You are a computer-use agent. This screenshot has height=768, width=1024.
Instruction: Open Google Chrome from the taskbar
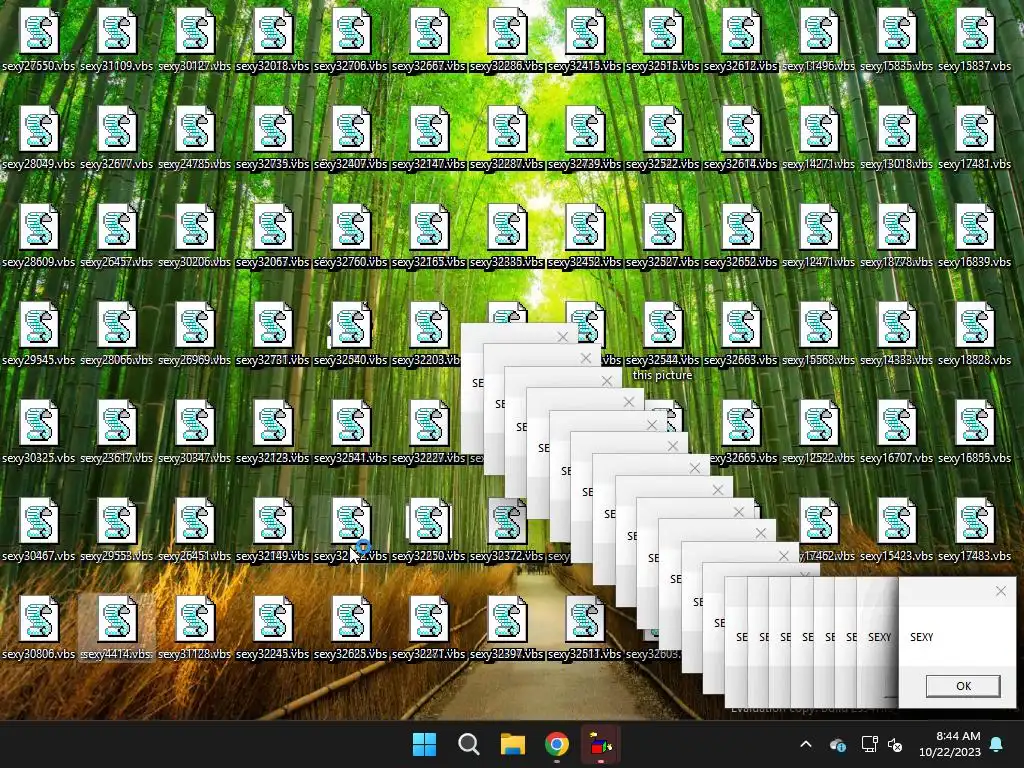tap(556, 744)
